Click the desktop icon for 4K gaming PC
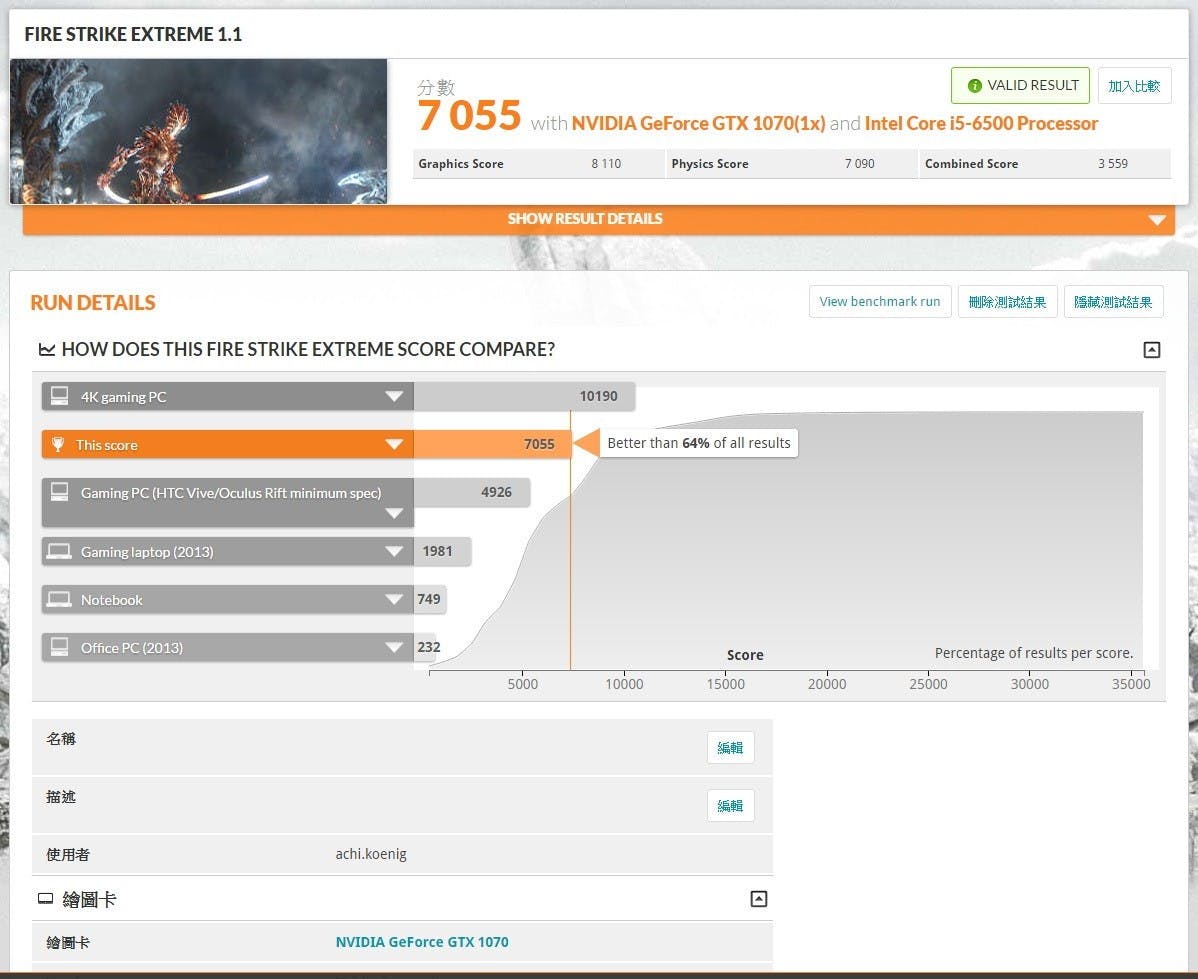The width and height of the screenshot is (1198, 979). pyautogui.click(x=59, y=396)
